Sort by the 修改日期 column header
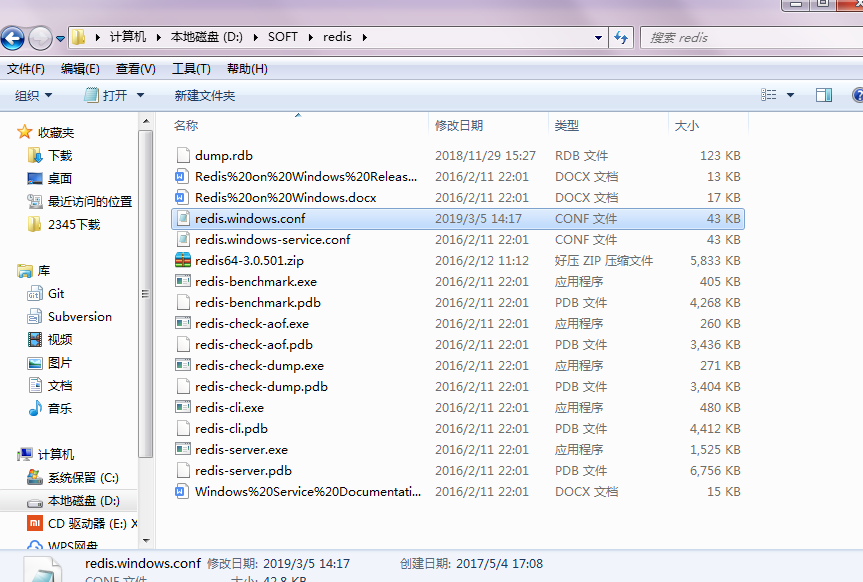 click(458, 126)
